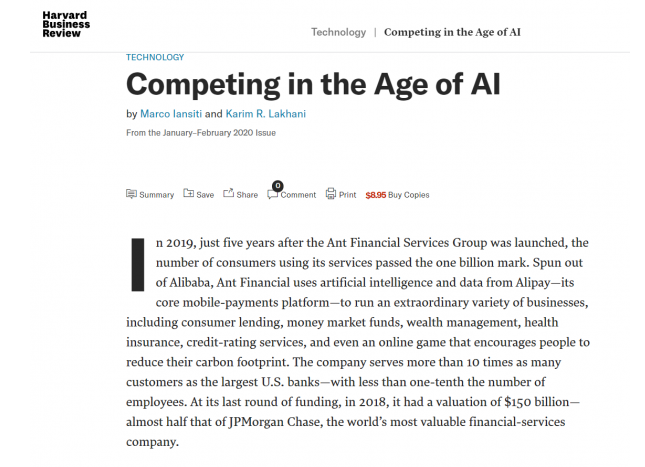Select the Competing in the Age of AI breadcrumb
This screenshot has height=467, width=645.
click(x=452, y=32)
